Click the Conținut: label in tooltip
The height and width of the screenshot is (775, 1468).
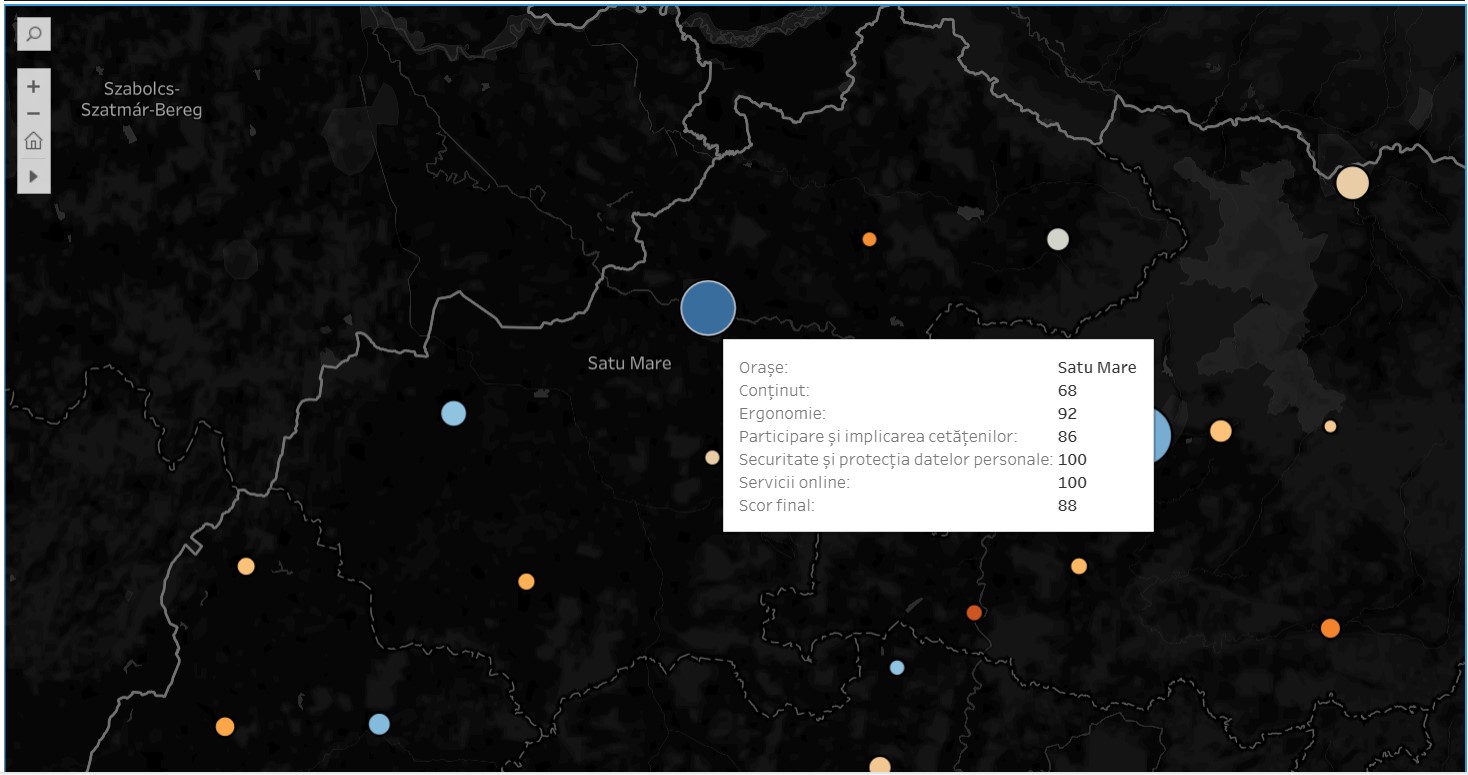tap(774, 391)
